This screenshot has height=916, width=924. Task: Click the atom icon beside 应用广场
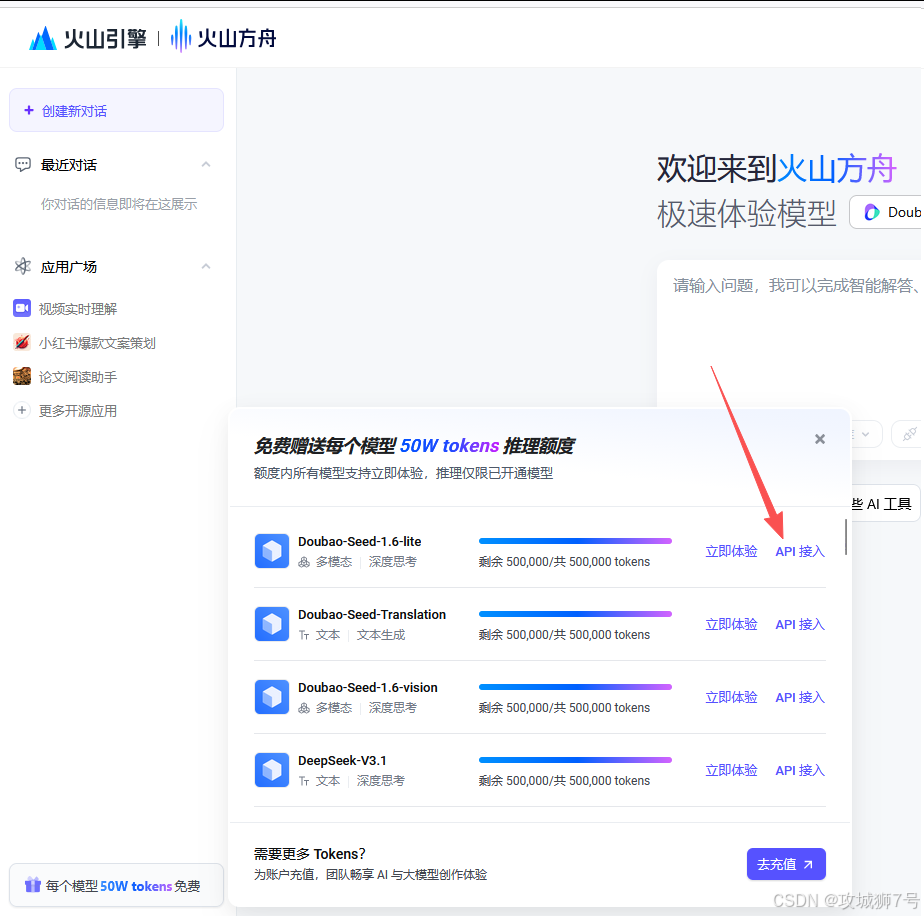point(22,266)
